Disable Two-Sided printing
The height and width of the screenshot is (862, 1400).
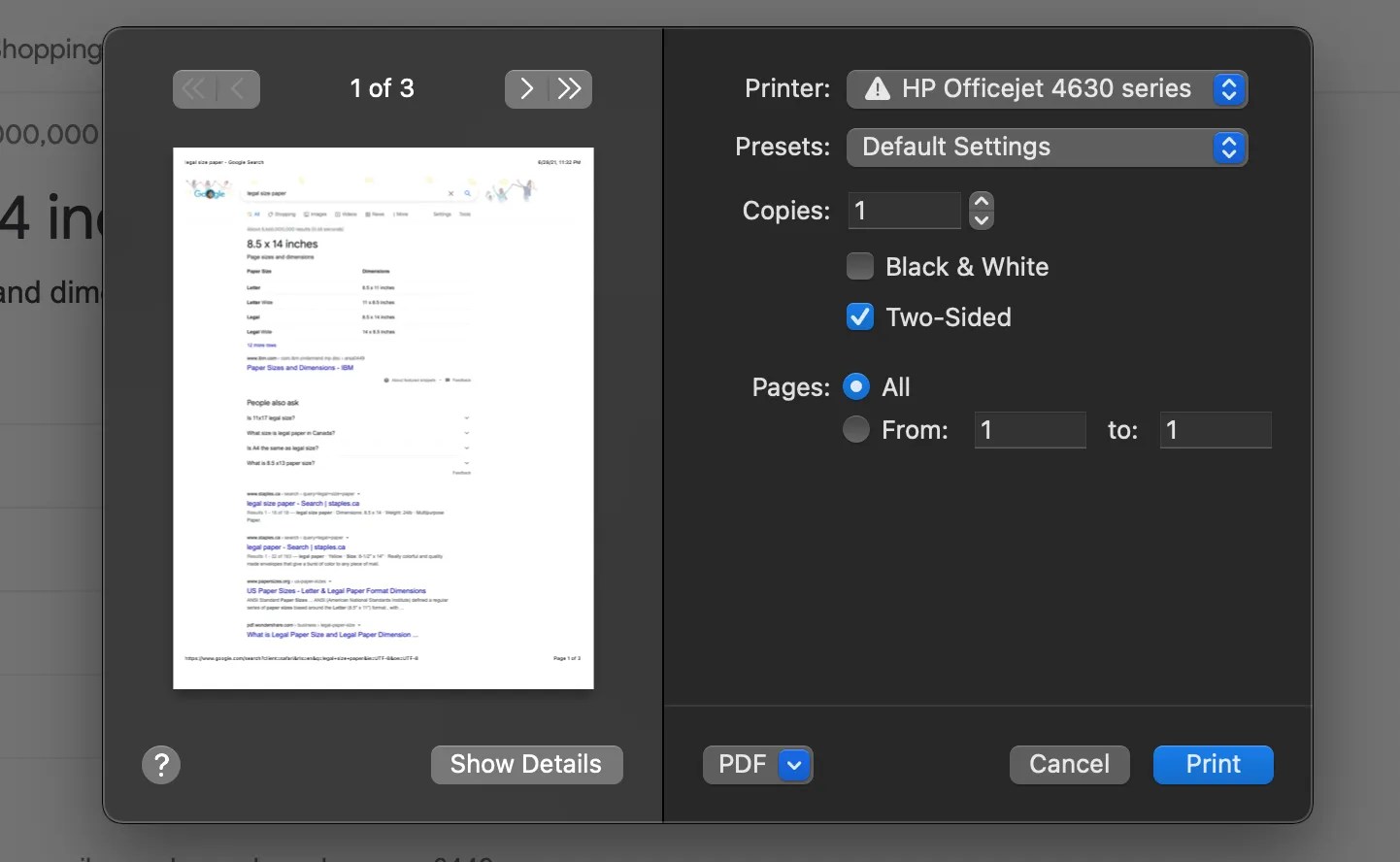(860, 316)
